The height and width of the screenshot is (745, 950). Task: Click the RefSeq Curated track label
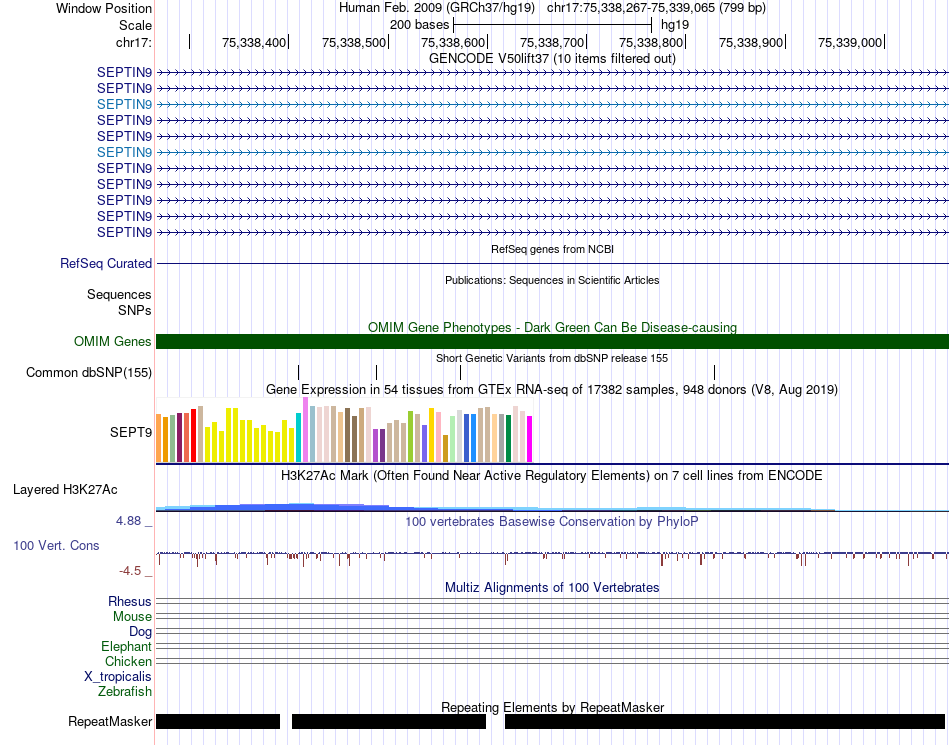click(x=106, y=263)
